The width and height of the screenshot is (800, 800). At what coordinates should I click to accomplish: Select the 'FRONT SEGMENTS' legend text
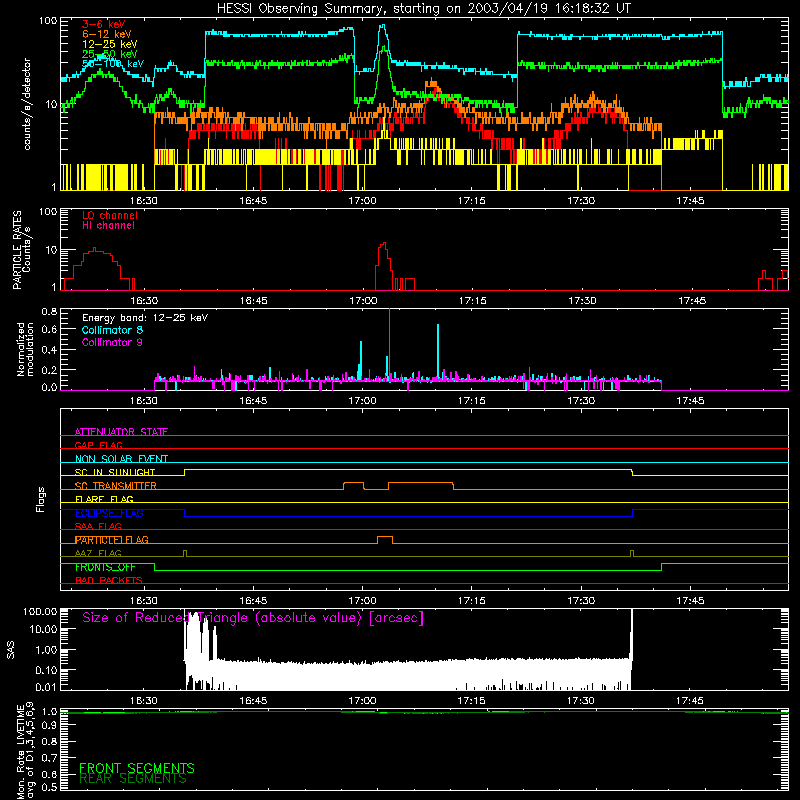(137, 768)
